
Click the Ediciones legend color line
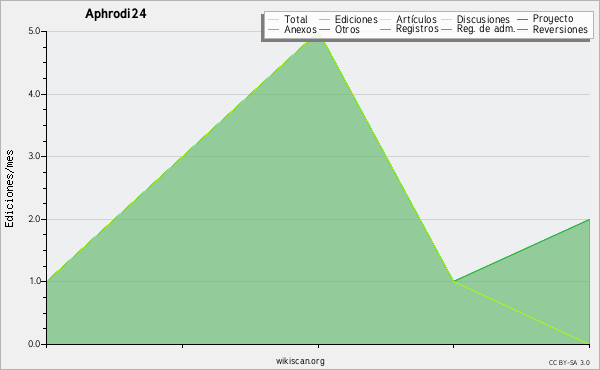324,20
